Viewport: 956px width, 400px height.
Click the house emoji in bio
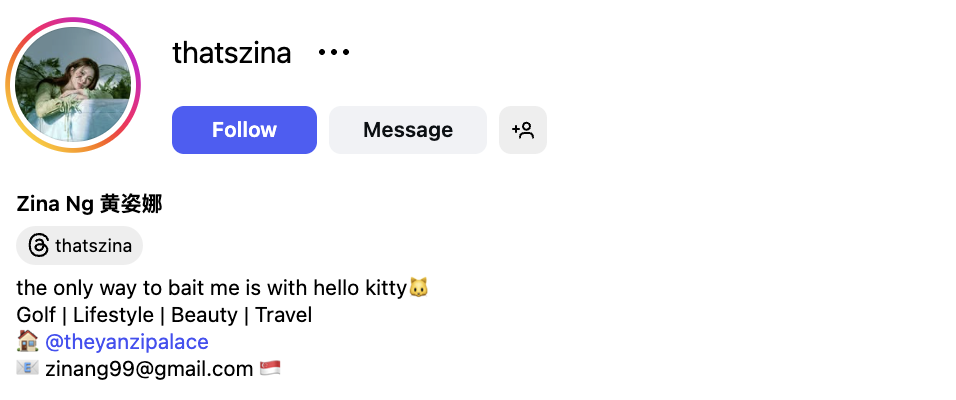pyautogui.click(x=28, y=342)
